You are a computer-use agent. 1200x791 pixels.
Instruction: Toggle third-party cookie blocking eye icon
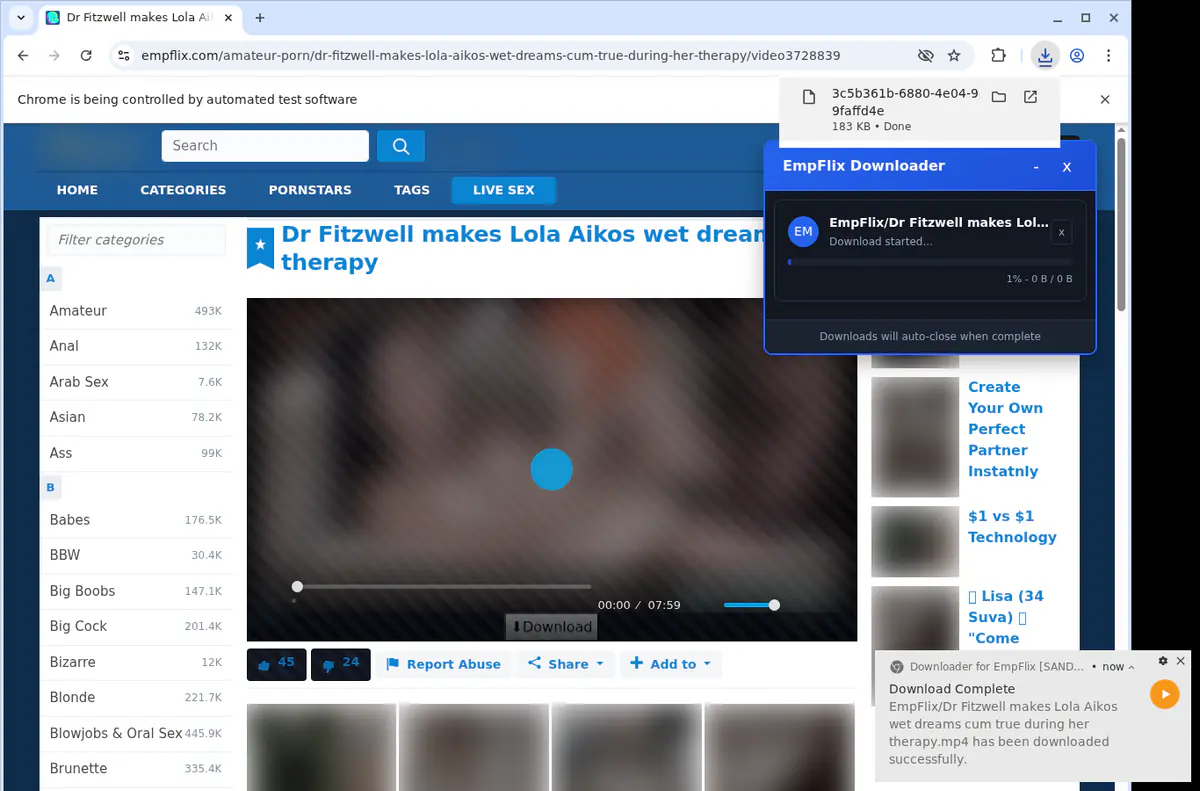(x=926, y=56)
